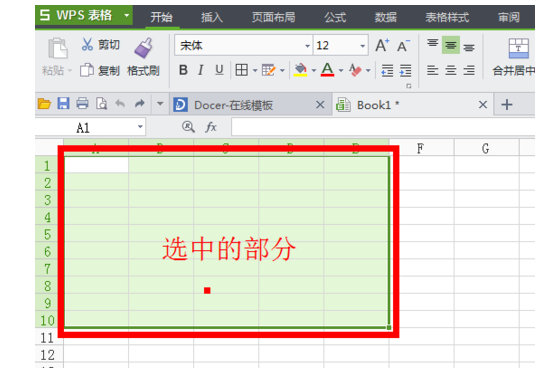Click the open folder icon
Image resolution: width=538 pixels, height=368 pixels.
(44, 103)
